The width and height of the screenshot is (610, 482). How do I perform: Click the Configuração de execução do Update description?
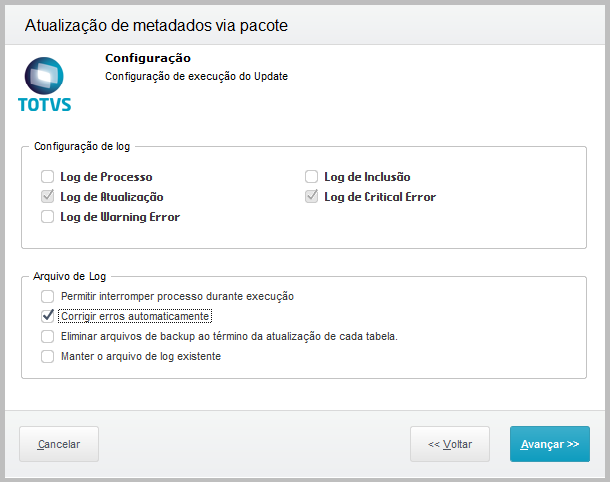pyautogui.click(x=196, y=76)
